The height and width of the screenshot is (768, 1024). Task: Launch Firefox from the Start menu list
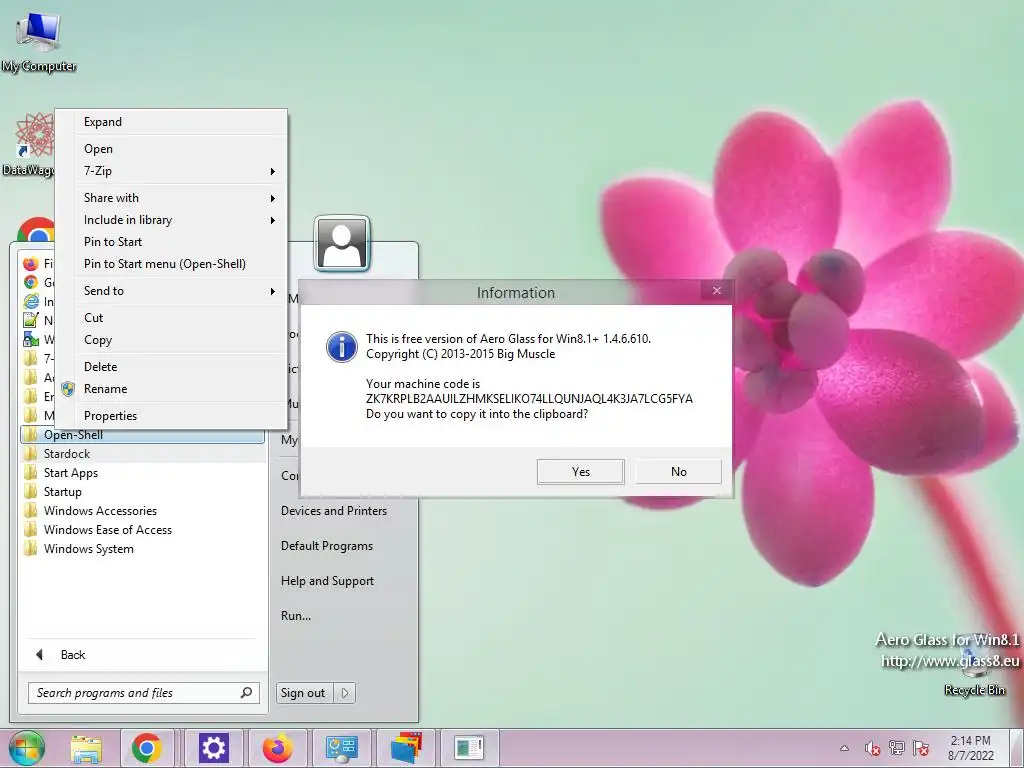[31, 264]
